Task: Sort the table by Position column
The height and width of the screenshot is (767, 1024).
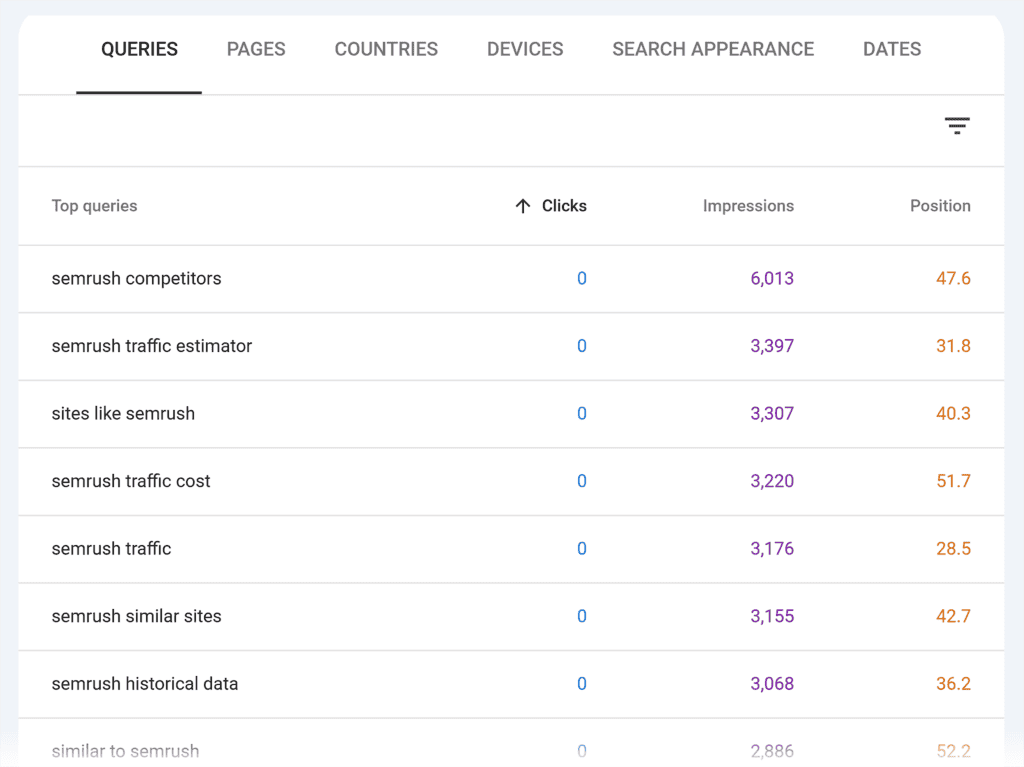Action: pyautogui.click(x=940, y=206)
